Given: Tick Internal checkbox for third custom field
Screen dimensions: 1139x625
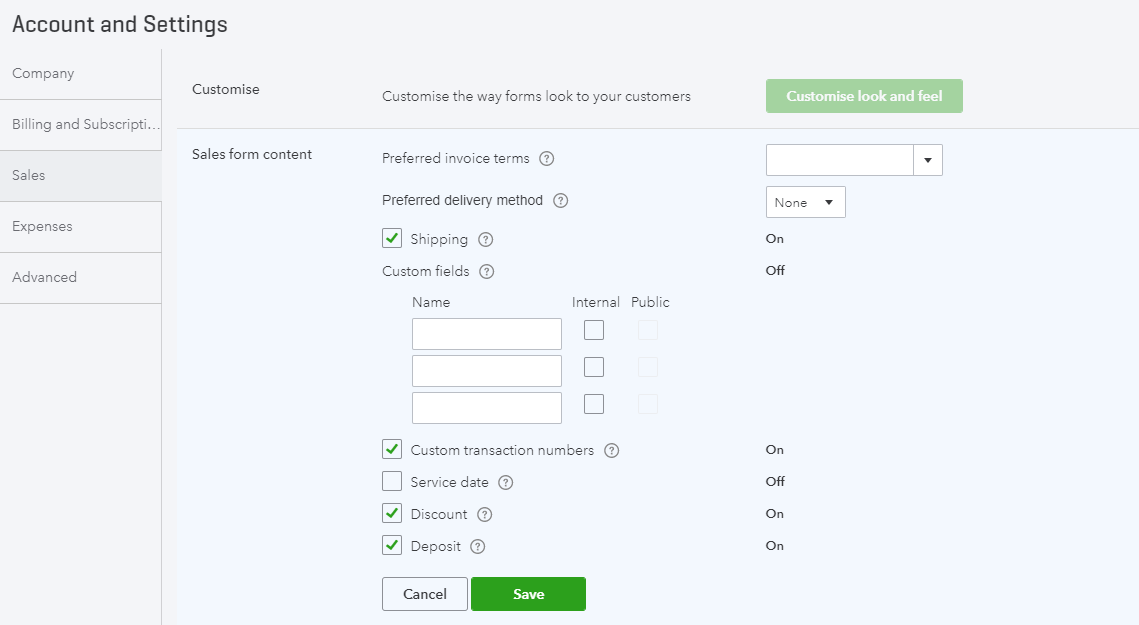Looking at the screenshot, I should click(x=593, y=404).
